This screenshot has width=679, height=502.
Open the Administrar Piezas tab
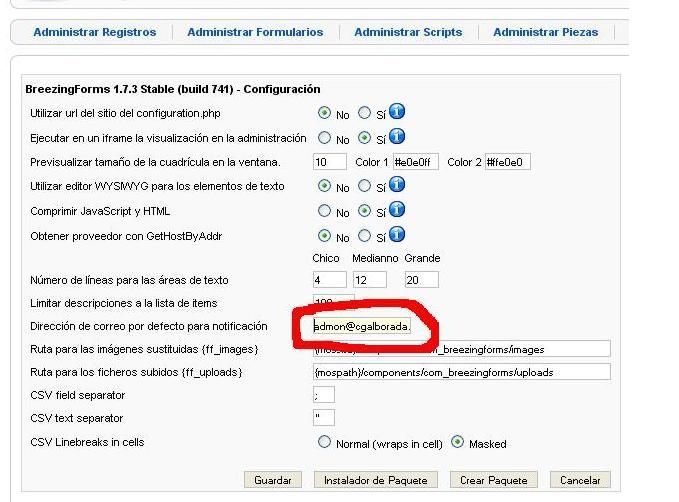[x=546, y=32]
